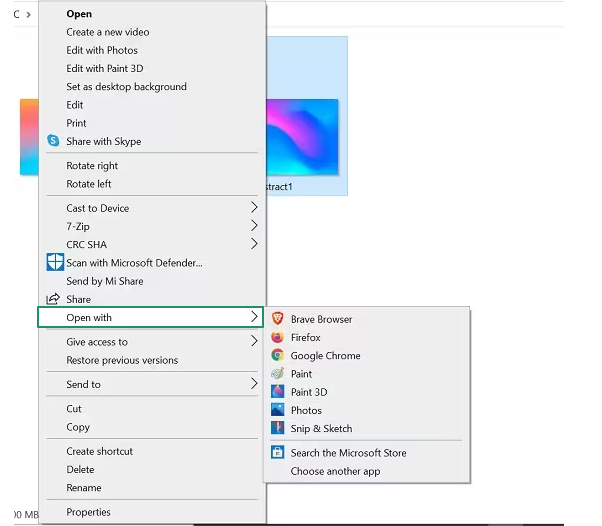
Task: Click the Skype icon beside Share with Skype
Action: point(53,141)
